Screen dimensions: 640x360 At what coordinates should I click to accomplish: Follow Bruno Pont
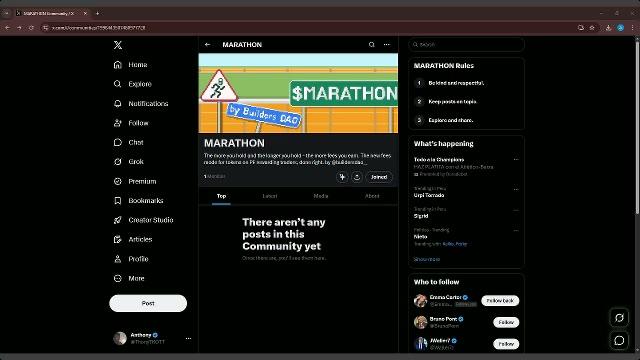(x=506, y=322)
